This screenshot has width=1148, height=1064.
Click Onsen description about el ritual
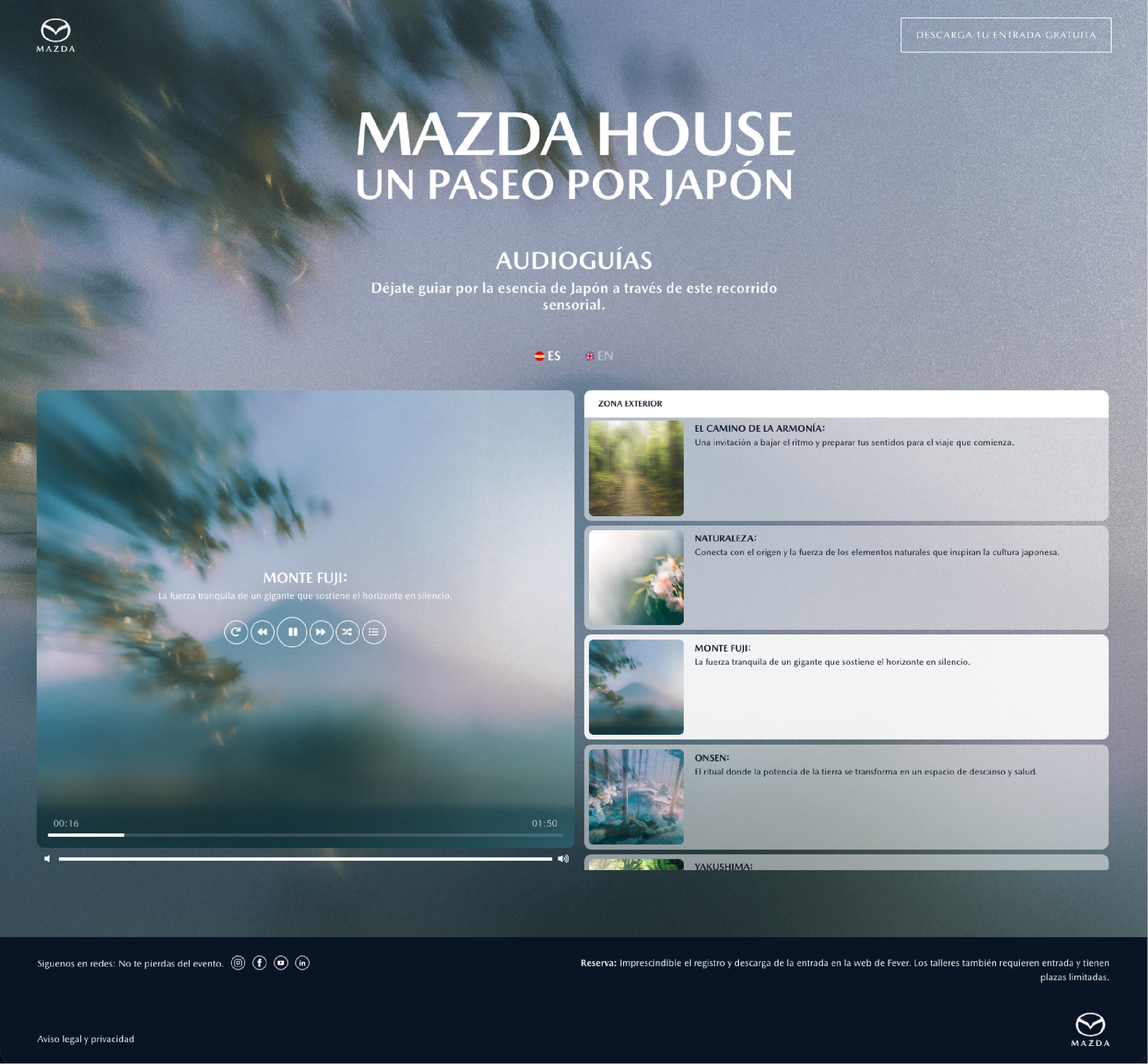pyautogui.click(x=866, y=772)
